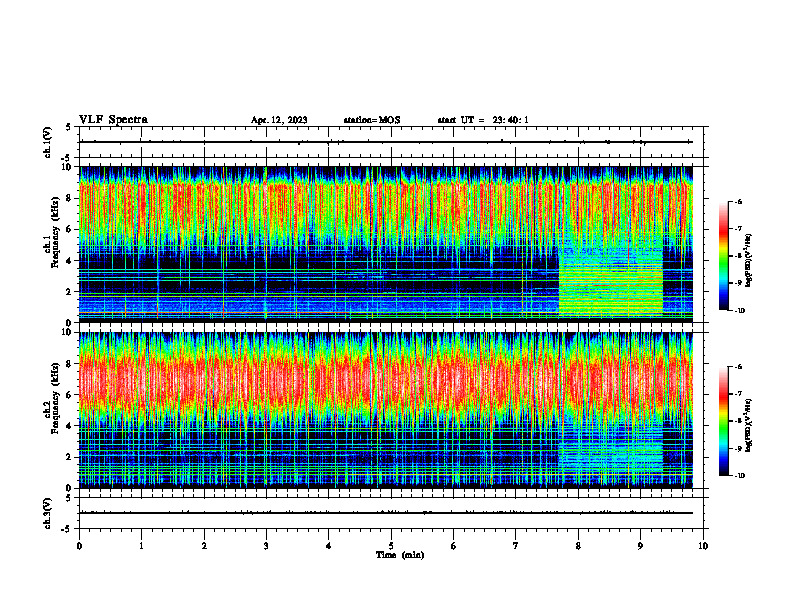This screenshot has height=612, width=792.
Task: Click the ch.2 spectrogram color bar
Action: [723, 421]
